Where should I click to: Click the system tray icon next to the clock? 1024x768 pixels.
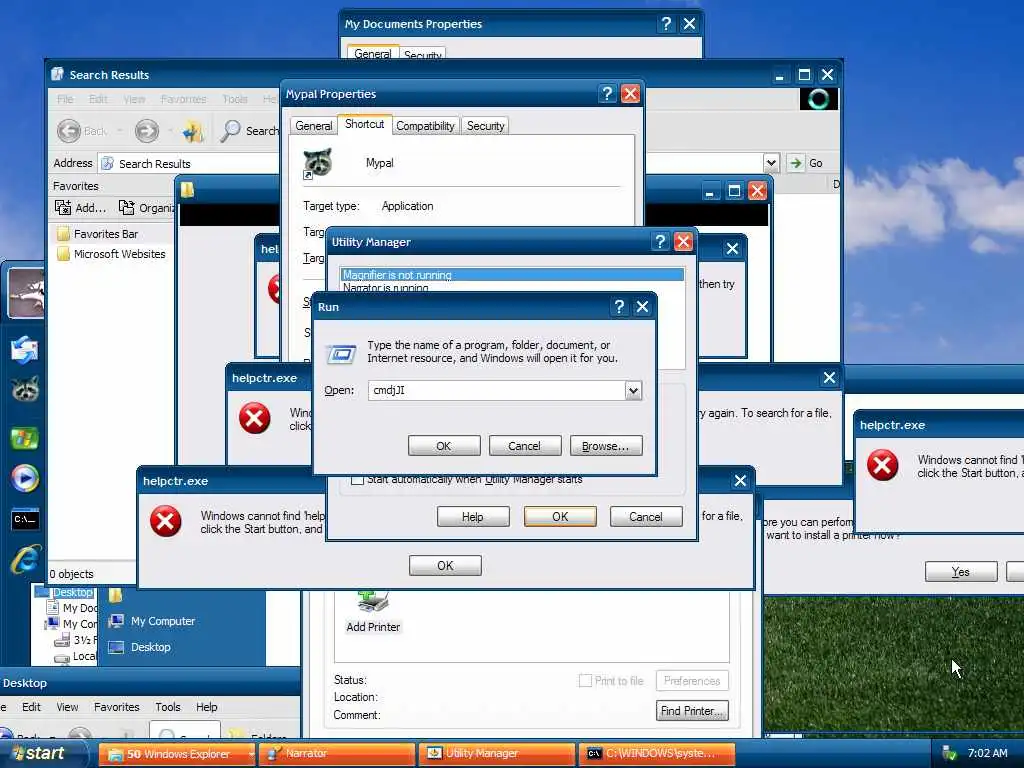click(x=949, y=754)
